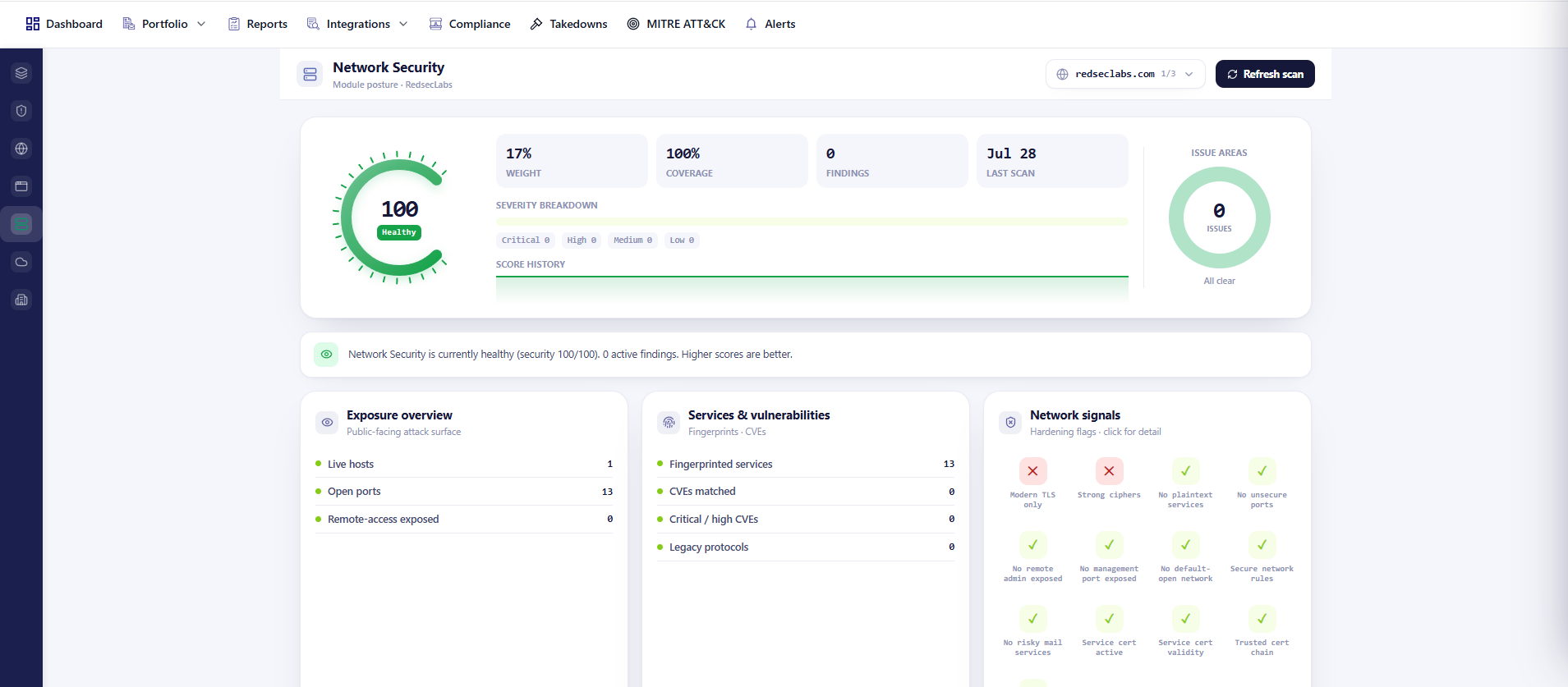
Task: Go to the Dashboard tab
Action: point(64,24)
